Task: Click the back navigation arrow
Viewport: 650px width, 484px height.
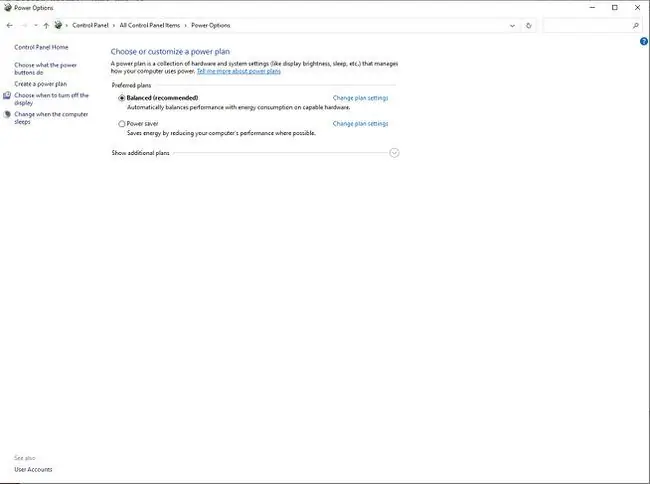Action: 10,25
